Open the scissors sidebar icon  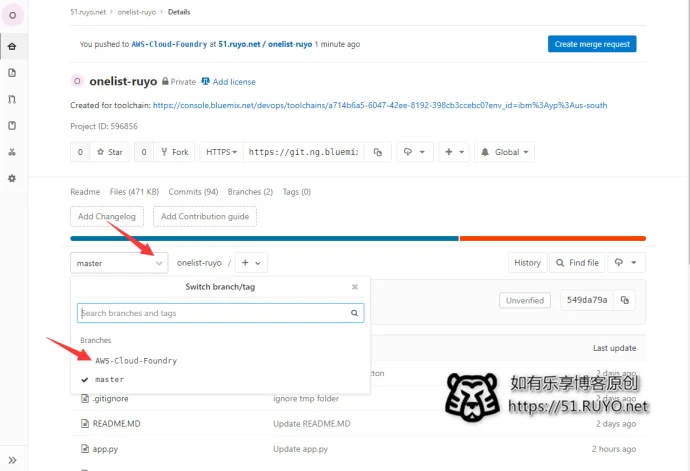tap(12, 152)
